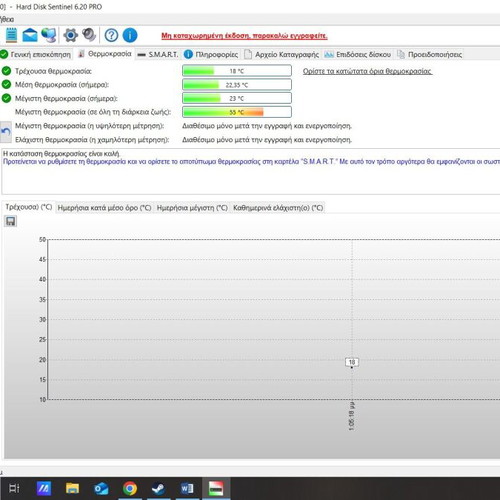
Task: Click the blue recommendation text about S.M.A.R.T. calibration
Action: pyautogui.click(x=251, y=162)
